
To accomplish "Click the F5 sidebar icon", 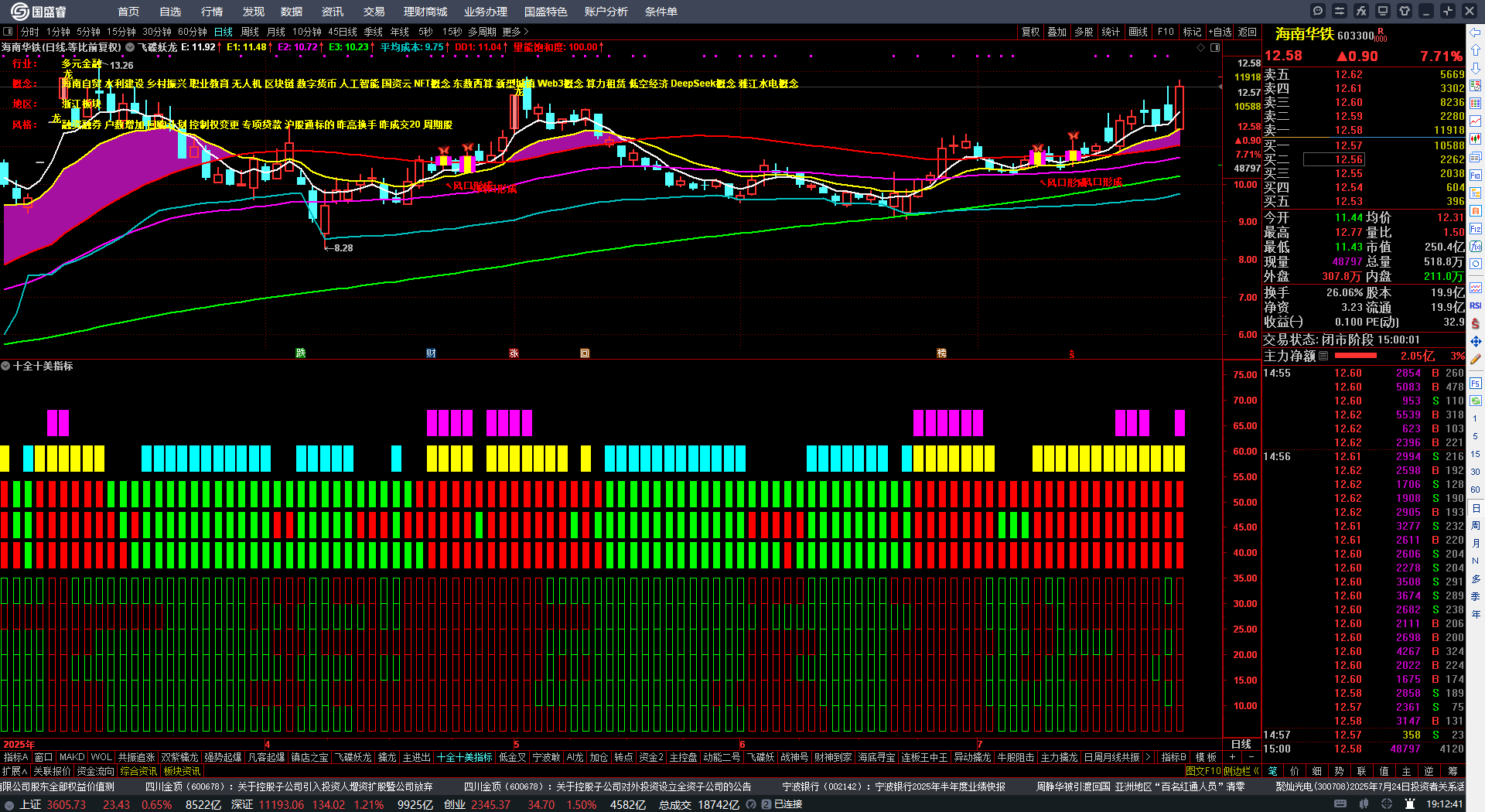I will click(1476, 383).
